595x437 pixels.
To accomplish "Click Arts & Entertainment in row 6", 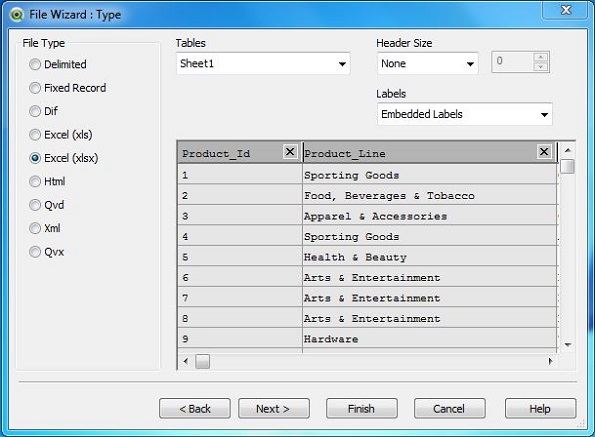I will [430, 277].
